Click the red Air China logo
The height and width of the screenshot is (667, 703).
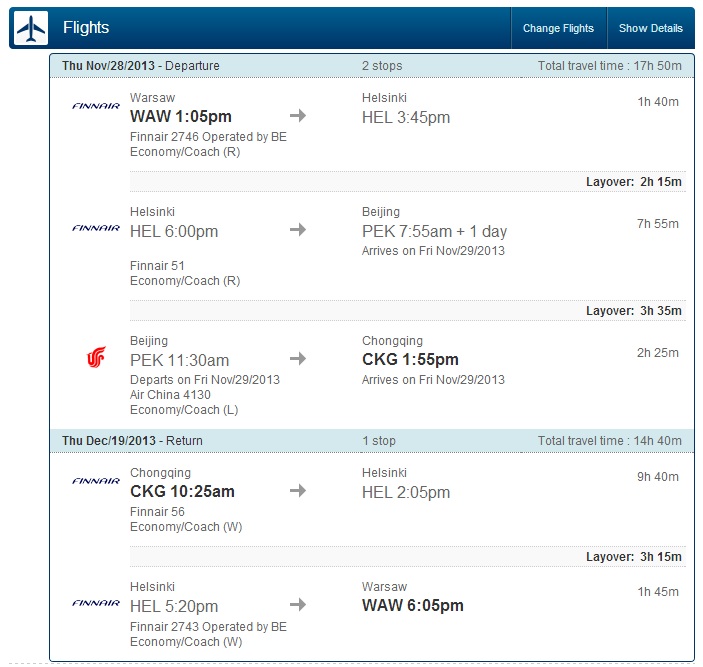click(x=96, y=357)
